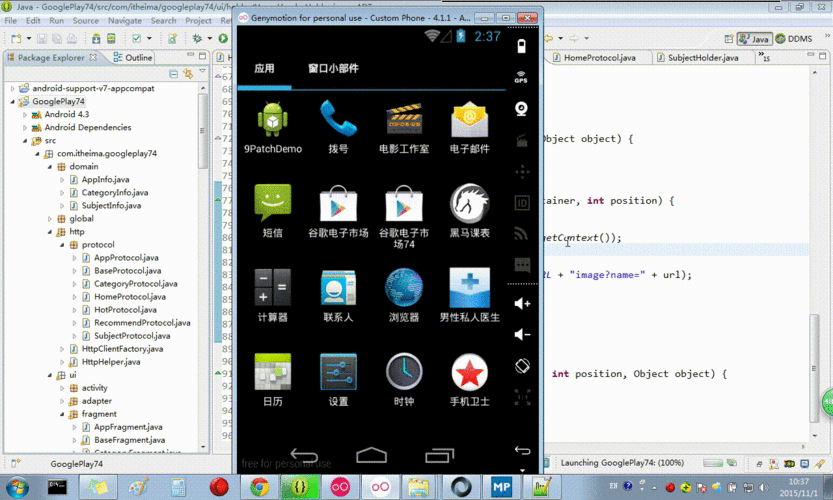Screen dimensions: 833x500
Task: Click the Launching GooglePlay74 progress bar
Action: [x=713, y=463]
